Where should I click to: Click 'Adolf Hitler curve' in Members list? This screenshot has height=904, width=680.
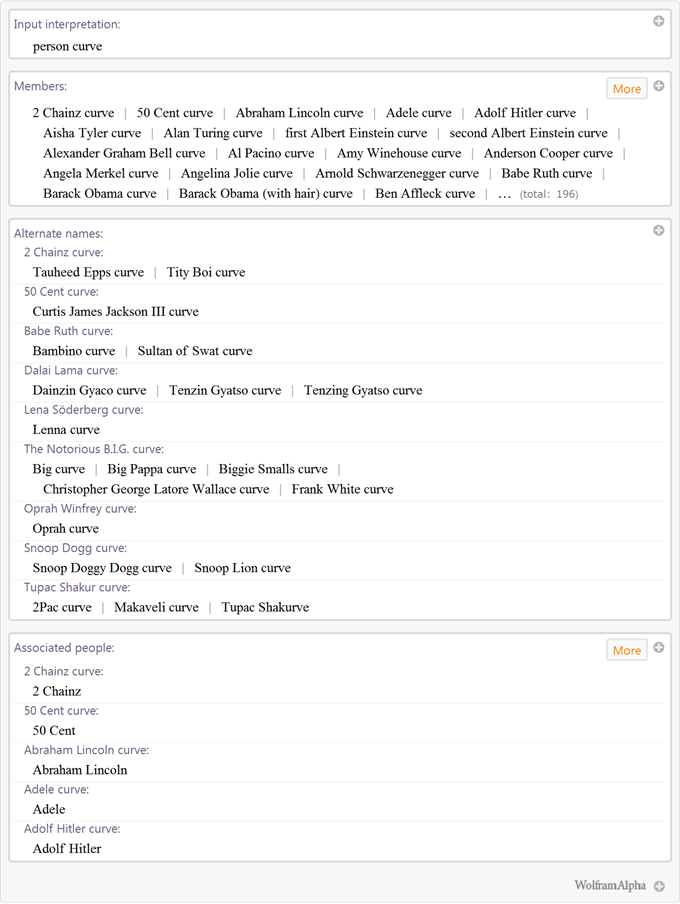click(525, 113)
